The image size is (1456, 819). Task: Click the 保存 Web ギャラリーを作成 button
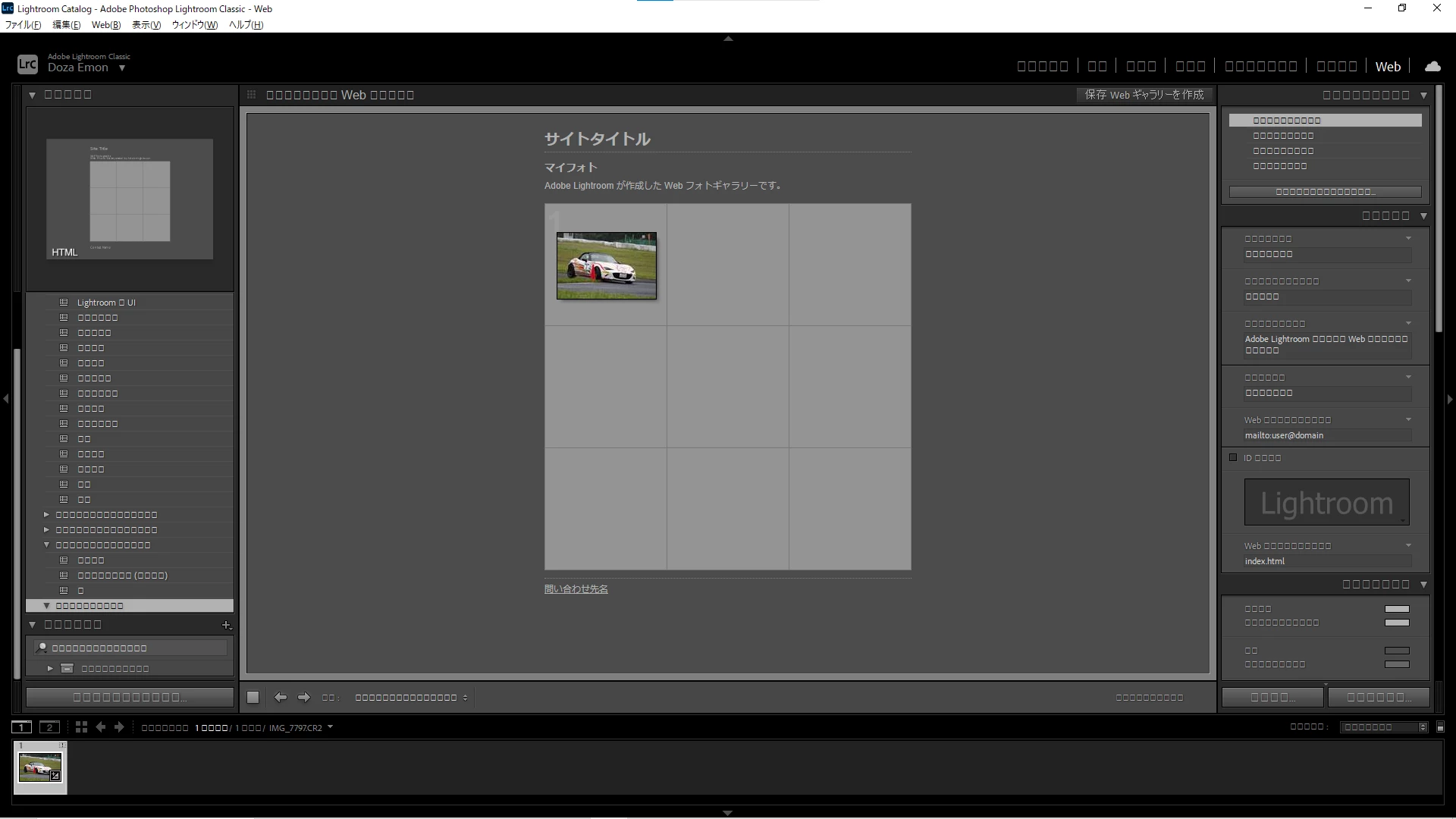tap(1144, 95)
